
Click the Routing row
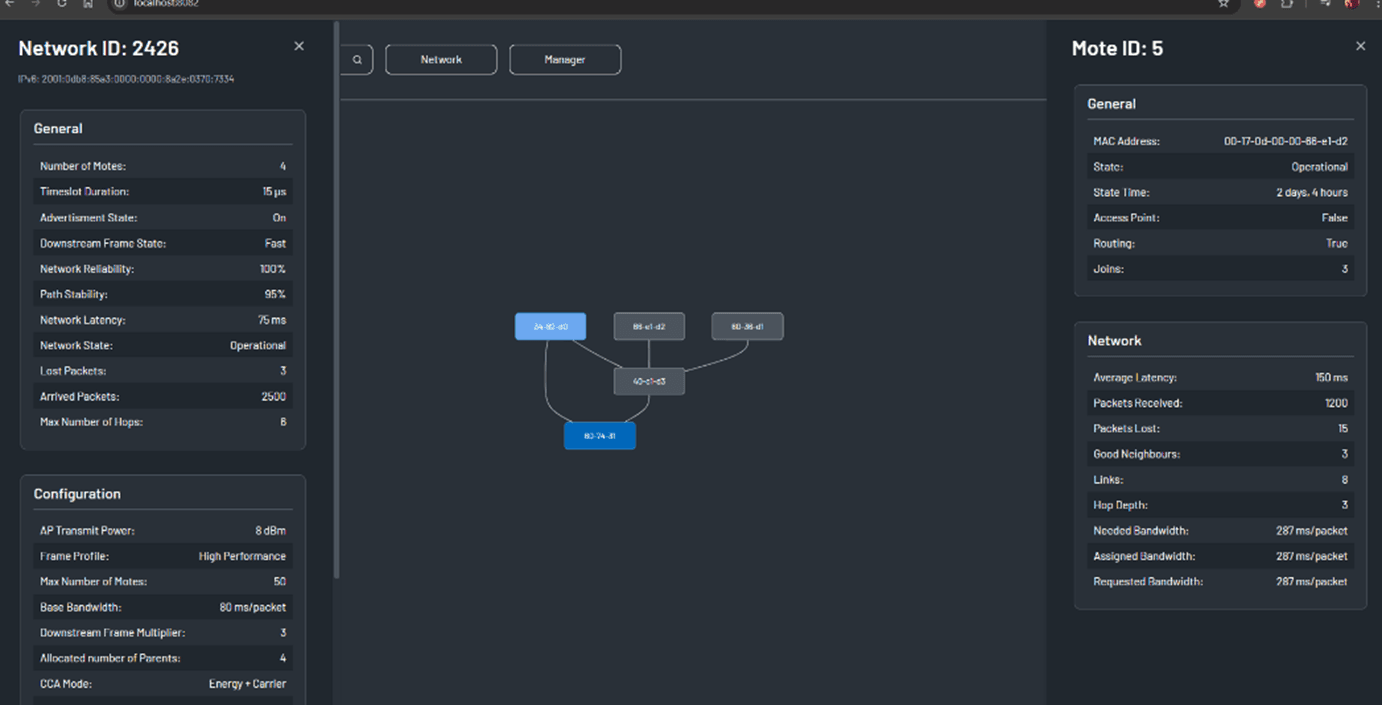click(1220, 244)
